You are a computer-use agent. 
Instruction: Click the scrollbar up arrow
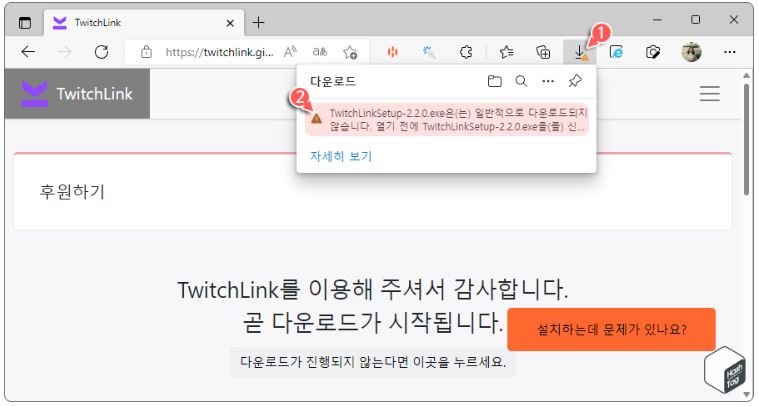coord(746,75)
